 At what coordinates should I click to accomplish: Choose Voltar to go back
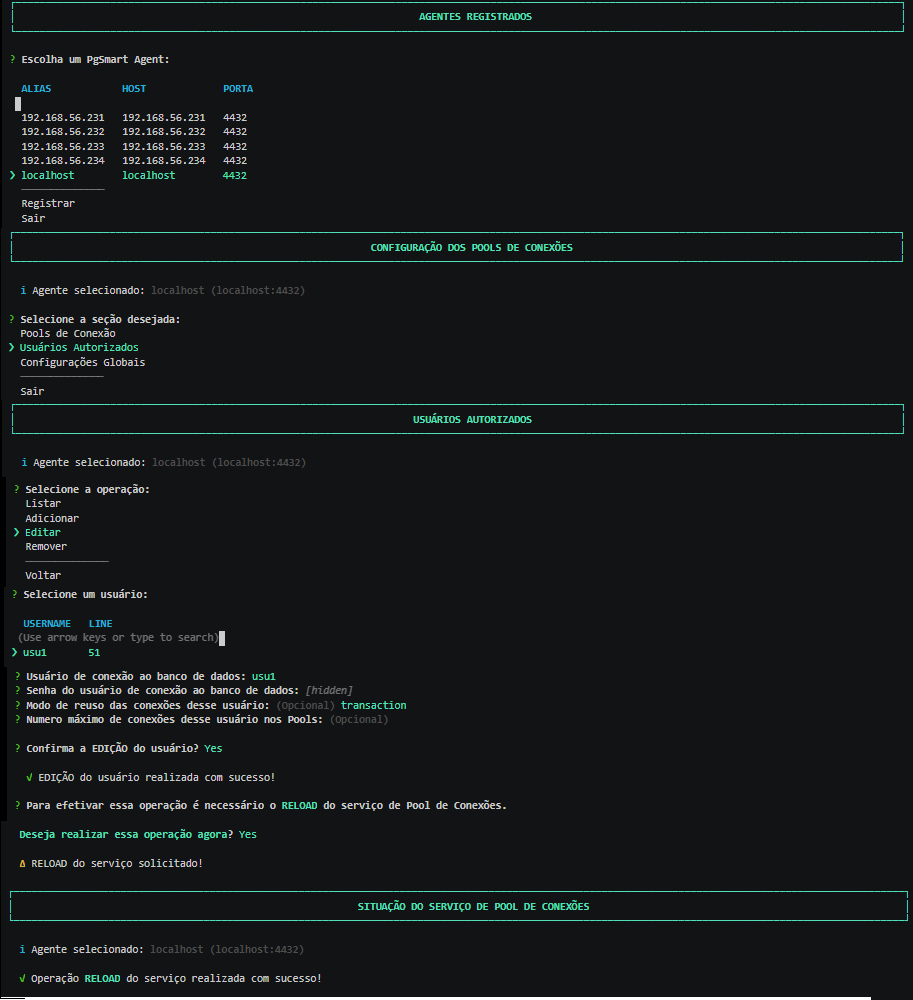coord(43,575)
